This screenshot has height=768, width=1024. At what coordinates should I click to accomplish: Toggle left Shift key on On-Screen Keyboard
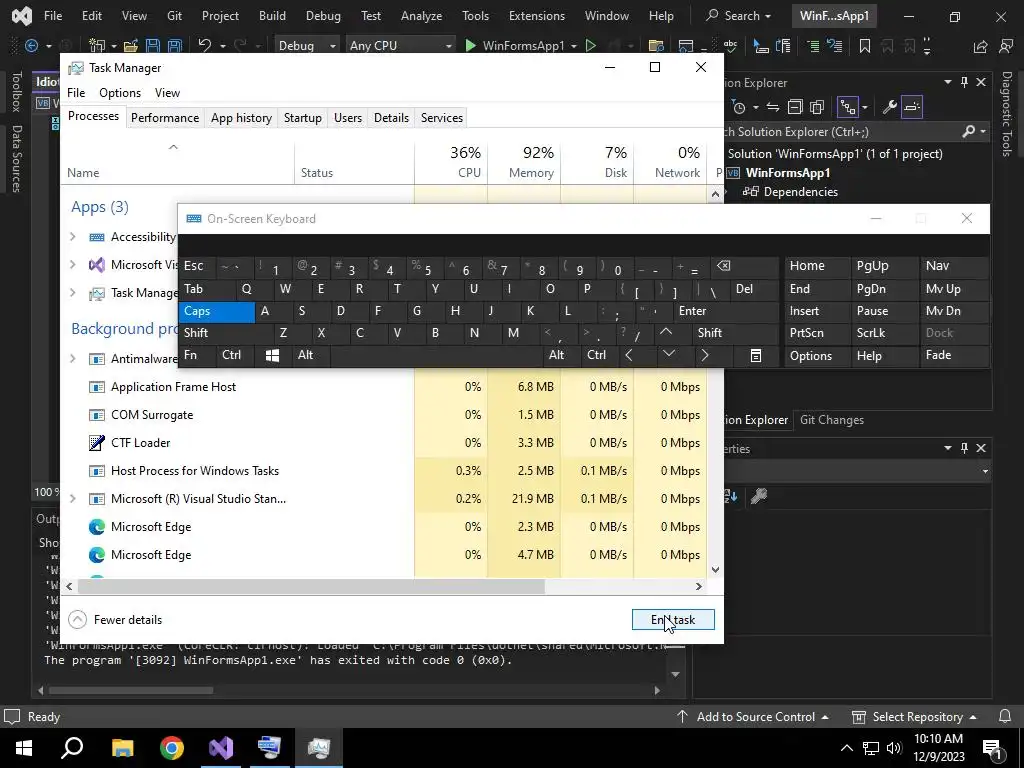(x=225, y=333)
